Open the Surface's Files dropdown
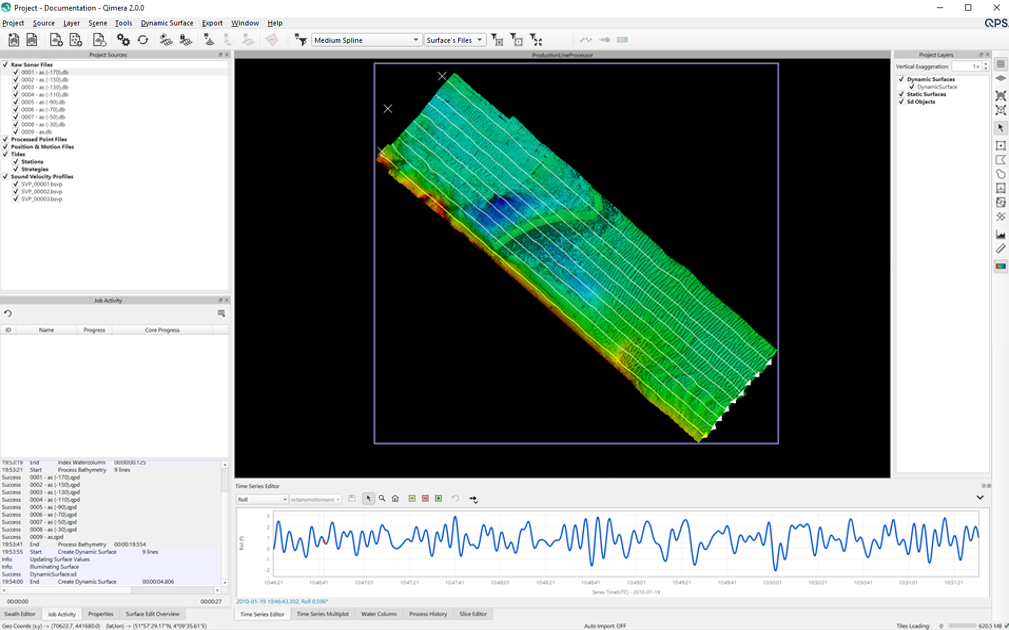1009x630 pixels. click(454, 40)
